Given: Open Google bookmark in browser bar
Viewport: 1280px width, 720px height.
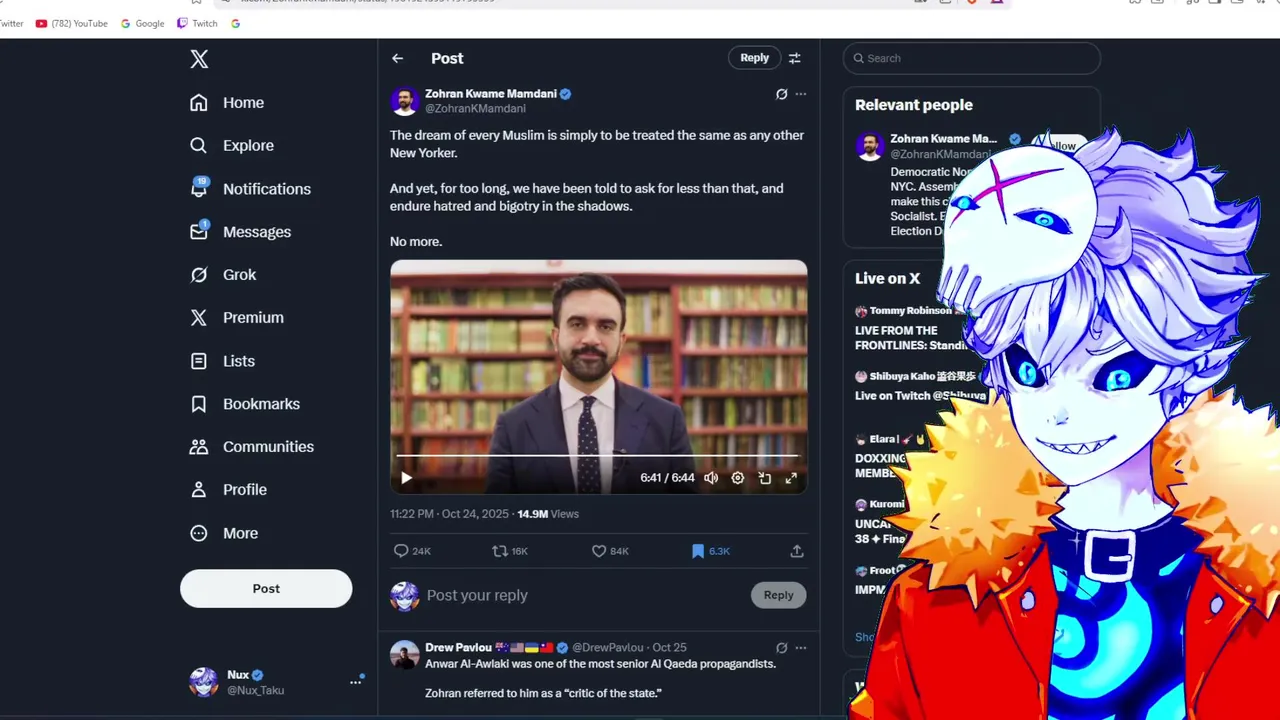Looking at the screenshot, I should (x=142, y=23).
